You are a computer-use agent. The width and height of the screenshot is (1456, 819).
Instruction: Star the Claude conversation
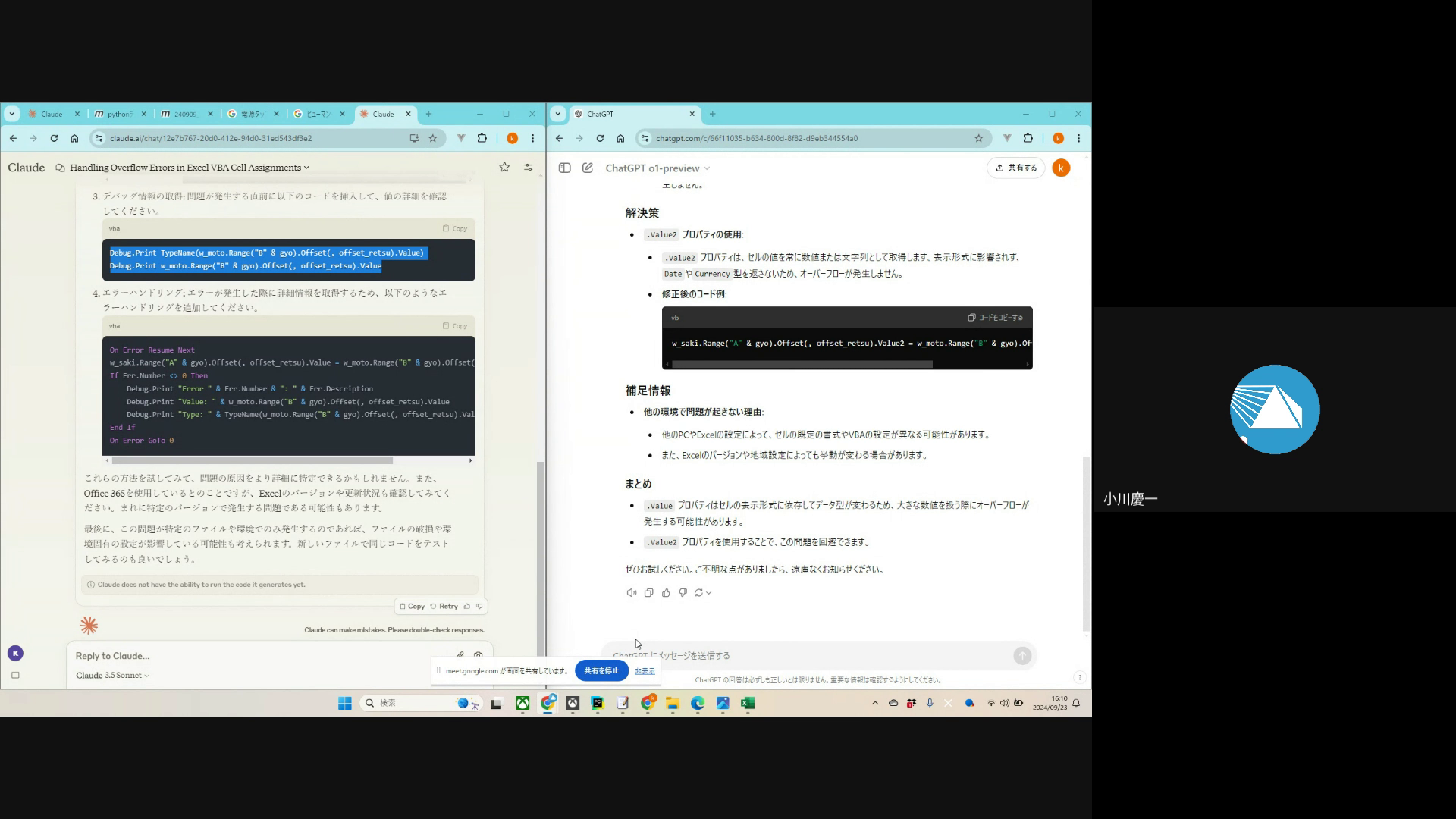coord(504,168)
